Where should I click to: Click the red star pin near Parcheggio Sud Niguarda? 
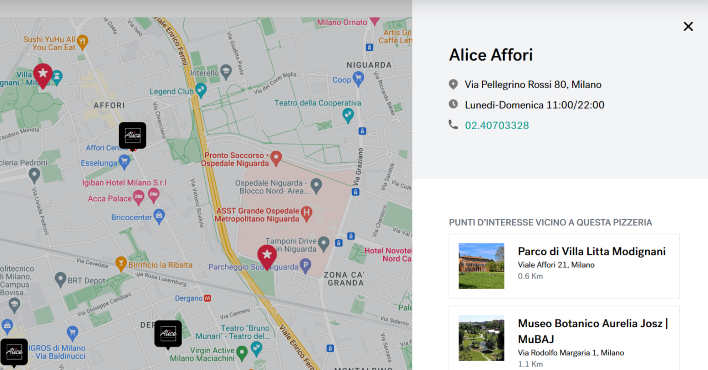click(267, 258)
